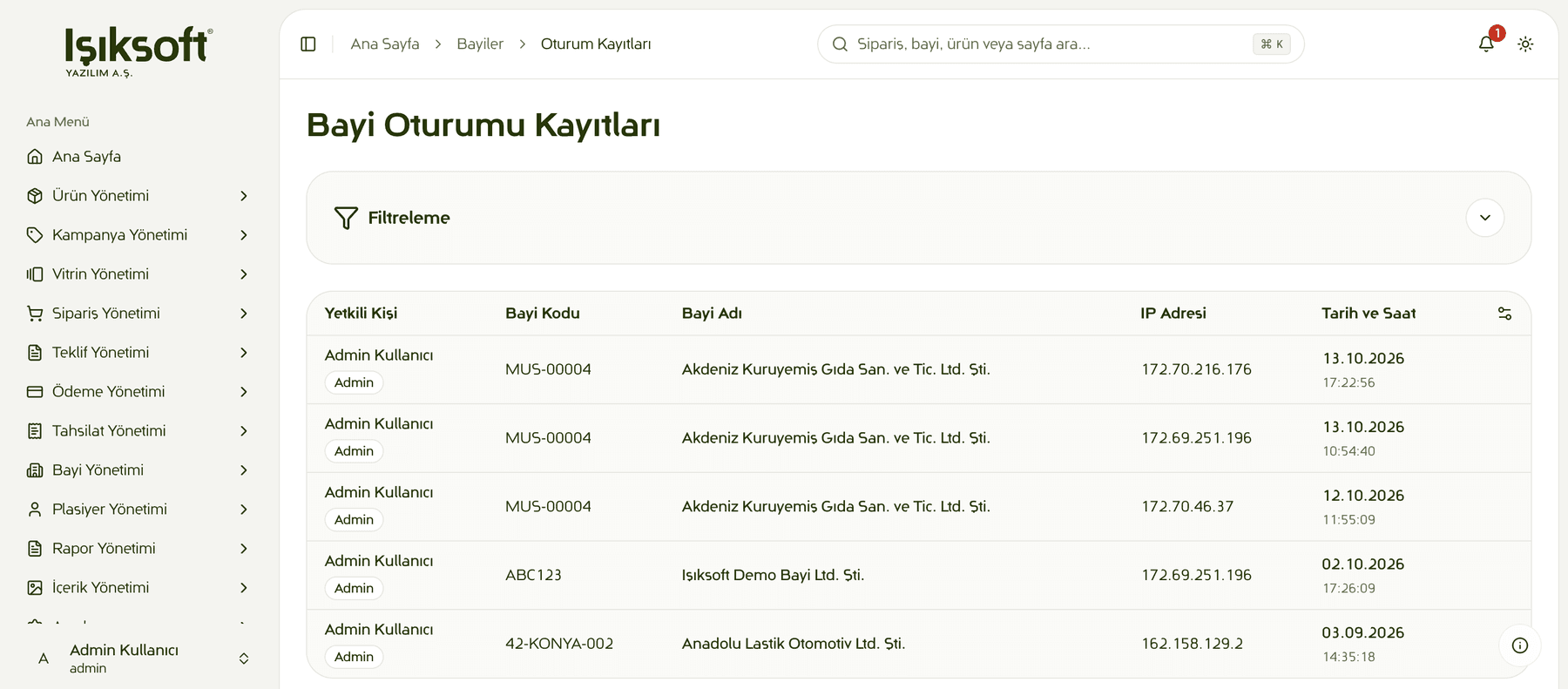Click the Filtreleme funnel icon
Image resolution: width=1568 pixels, height=689 pixels.
tap(346, 218)
